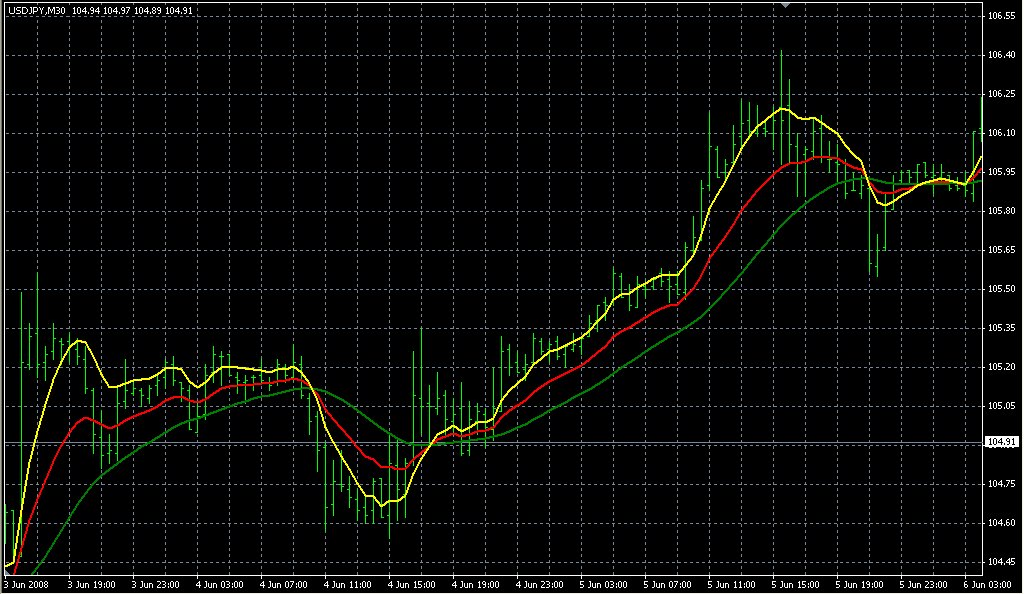Click the USDJPY,M30 chart title
The height and width of the screenshot is (594, 1024).
click(35, 11)
